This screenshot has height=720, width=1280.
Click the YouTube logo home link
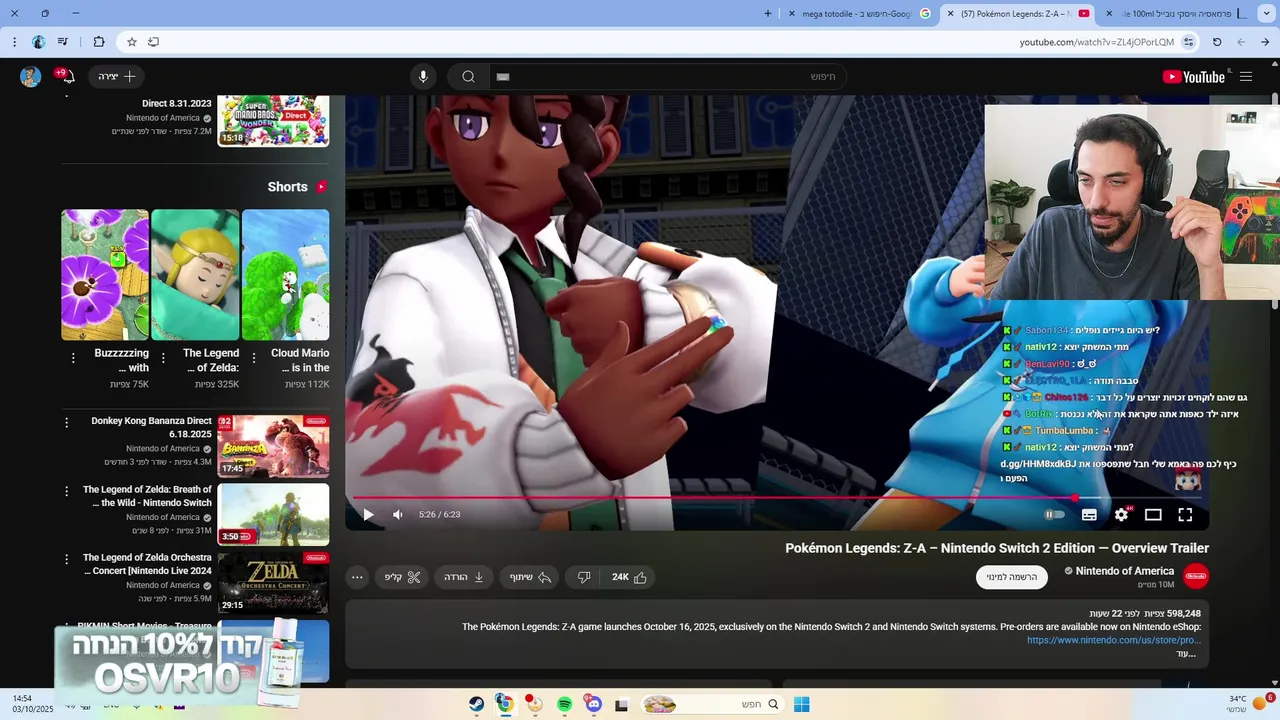pyautogui.click(x=1193, y=77)
